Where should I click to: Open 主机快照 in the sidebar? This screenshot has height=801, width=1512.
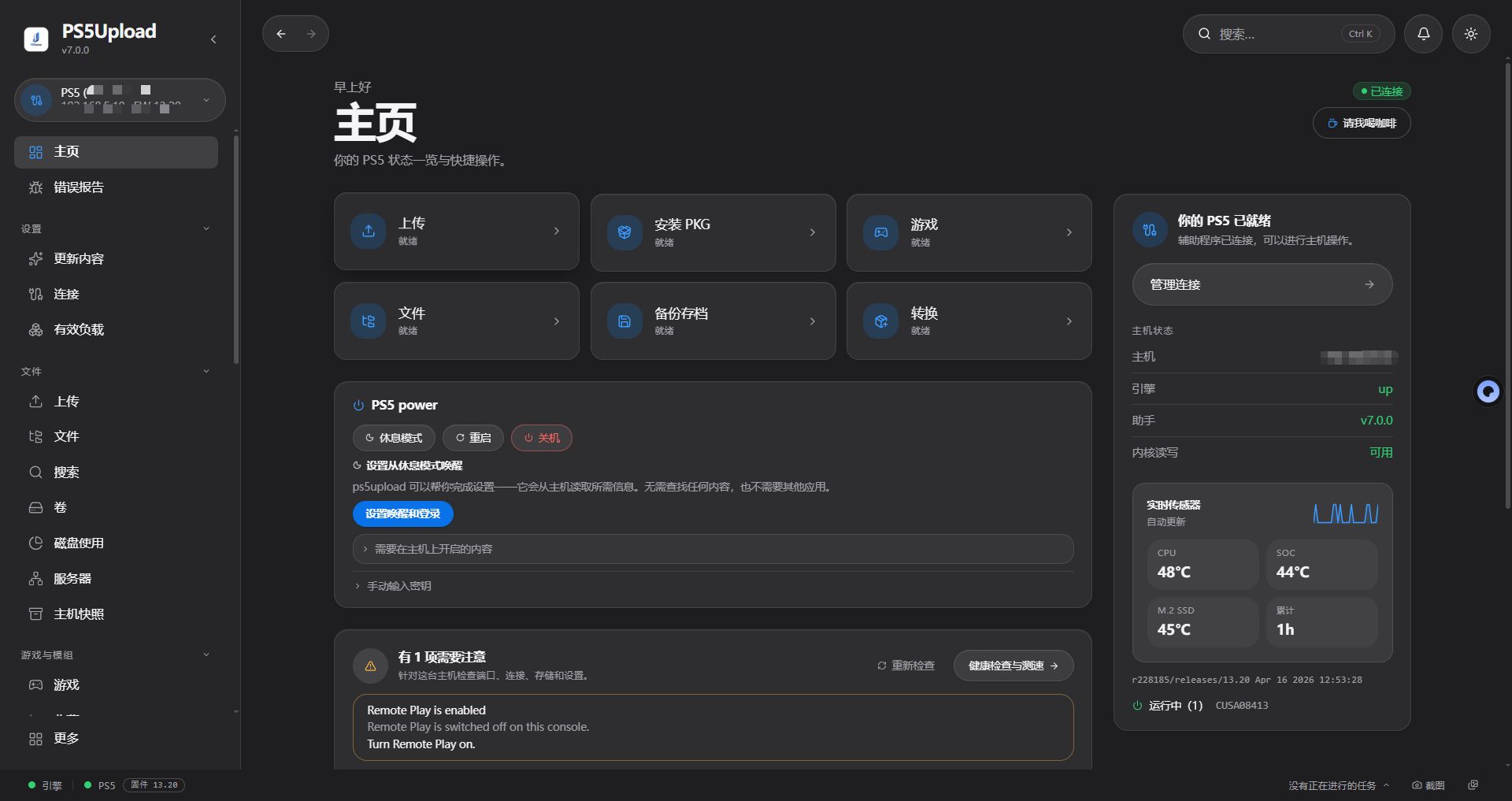[x=116, y=614]
